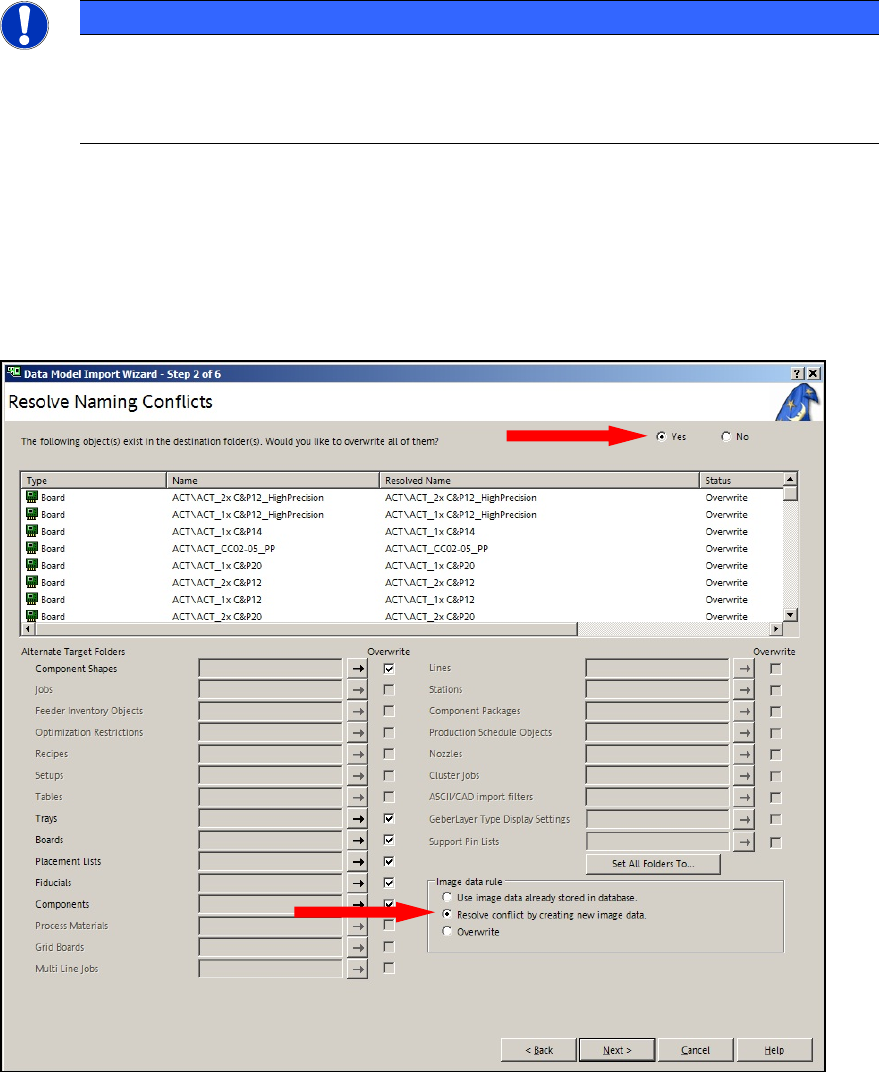Viewport: 879px width, 1072px height.
Task: Toggle Overwrite checkbox for Stations
Action: (x=775, y=690)
